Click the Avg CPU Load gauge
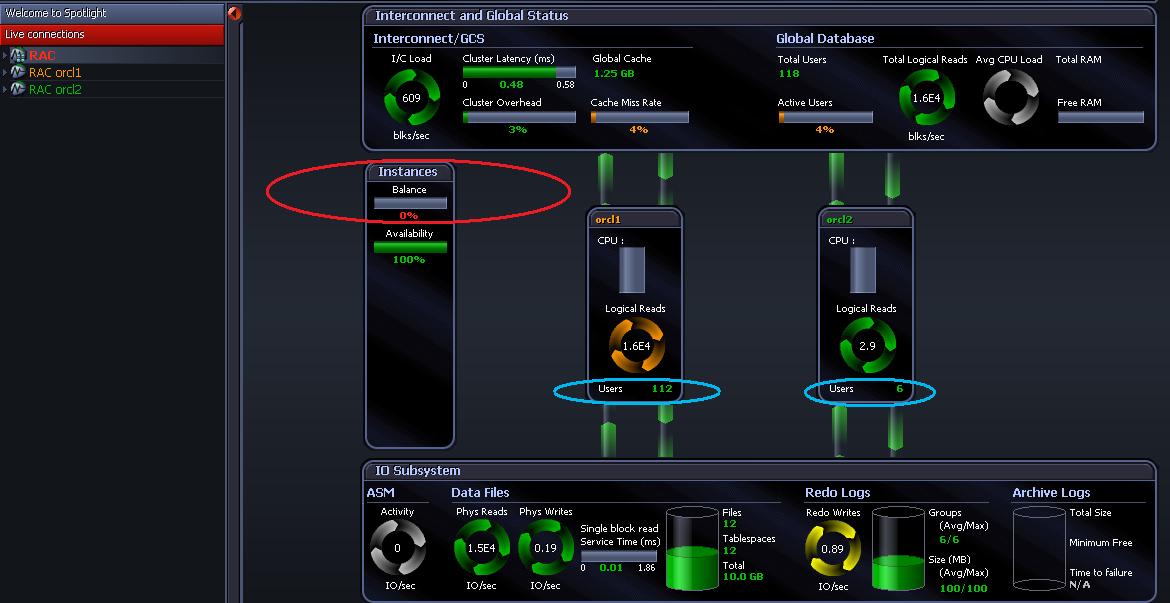Viewport: 1170px width, 603px height. [x=1009, y=98]
